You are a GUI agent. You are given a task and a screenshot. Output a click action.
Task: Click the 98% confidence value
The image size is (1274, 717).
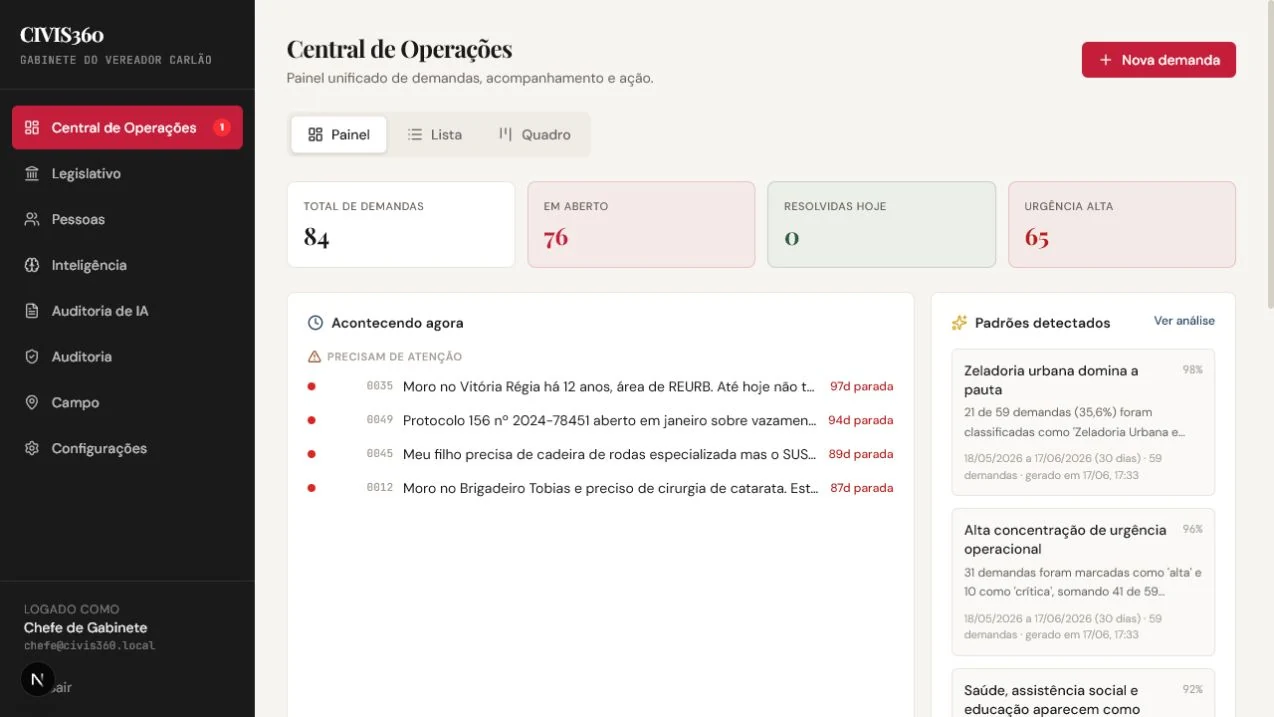pos(1192,370)
